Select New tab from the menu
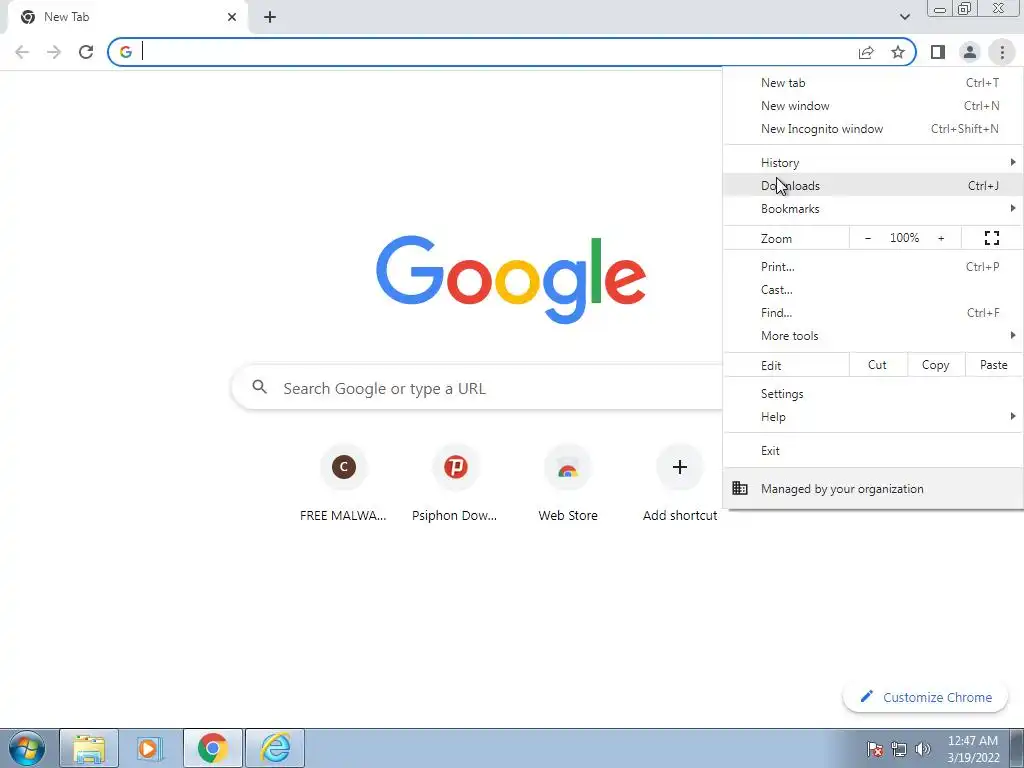This screenshot has width=1024, height=768. [873, 83]
